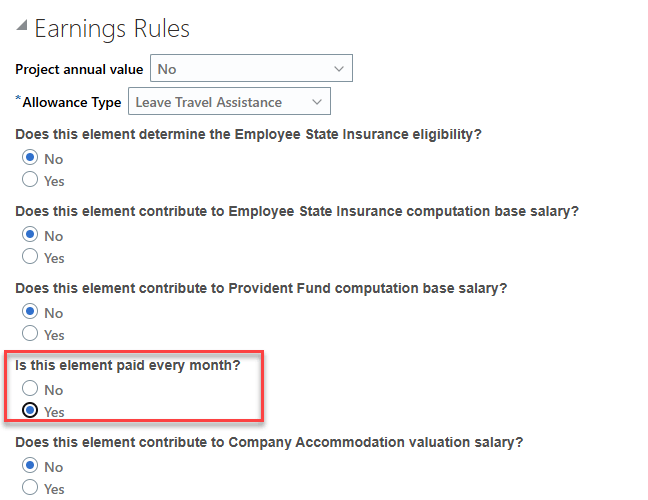This screenshot has width=648, height=500.
Task: Click the Provident Fund base salary question
Action: point(262,288)
